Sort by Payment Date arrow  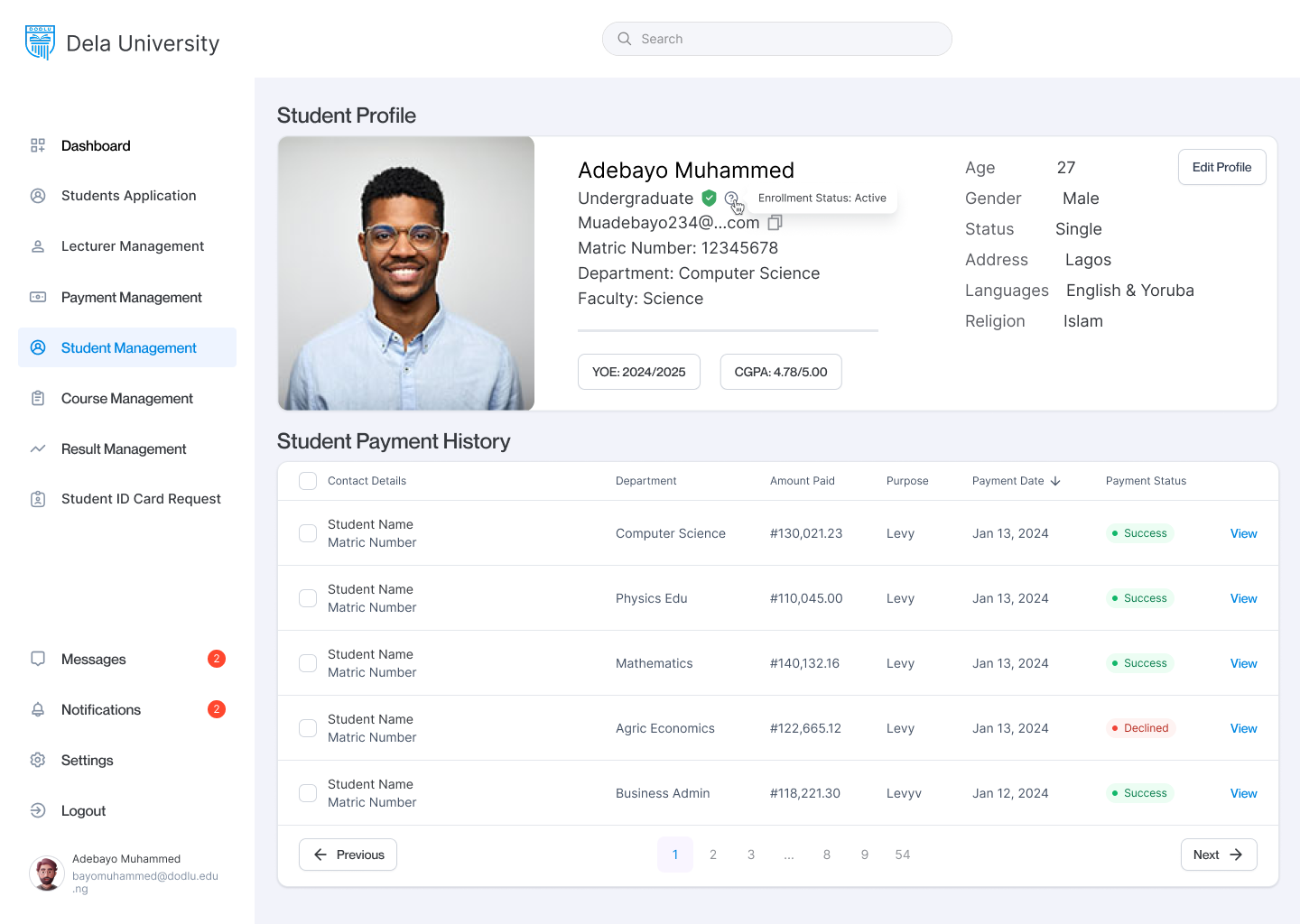click(x=1055, y=481)
